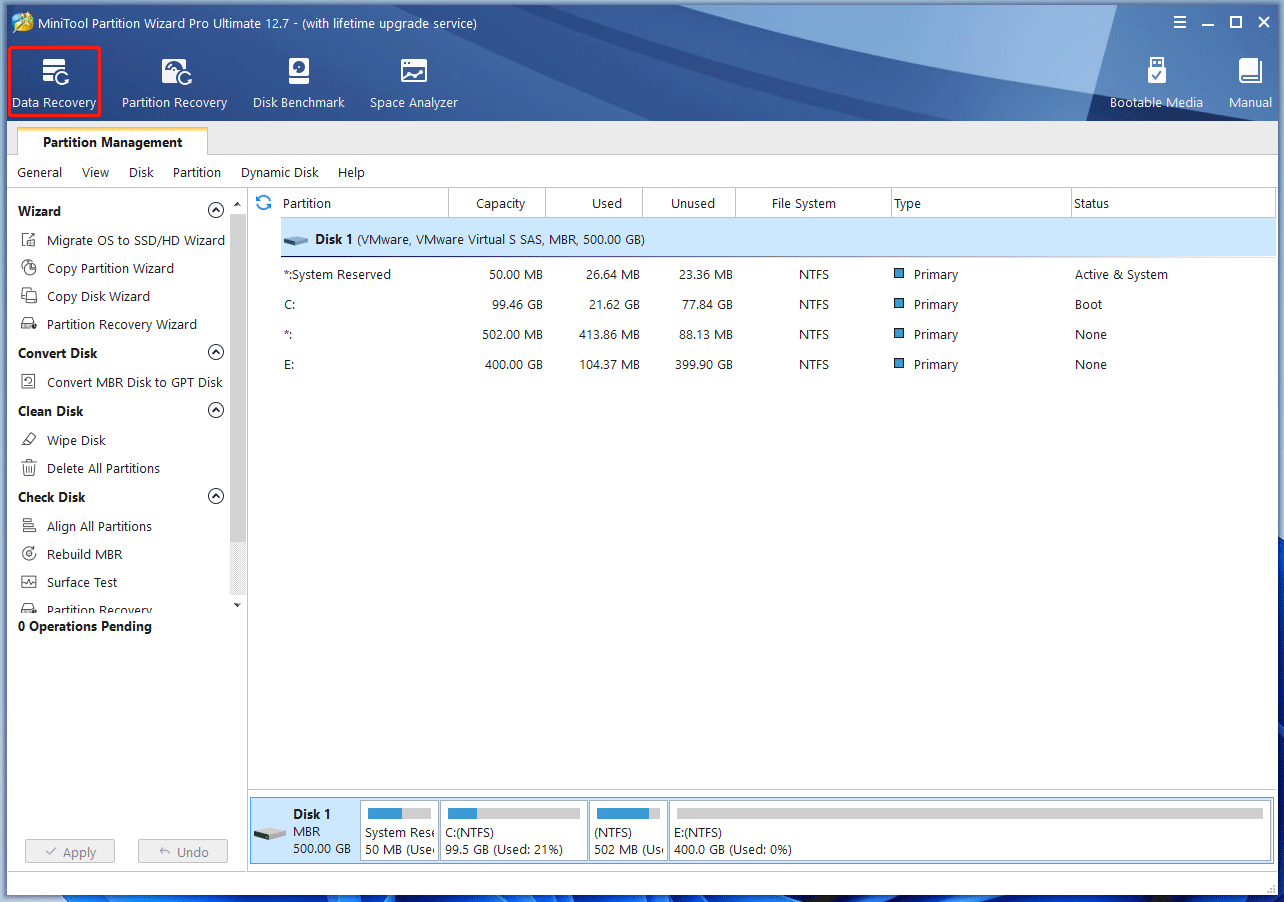1284x902 pixels.
Task: Click the Apply button
Action: [70, 852]
